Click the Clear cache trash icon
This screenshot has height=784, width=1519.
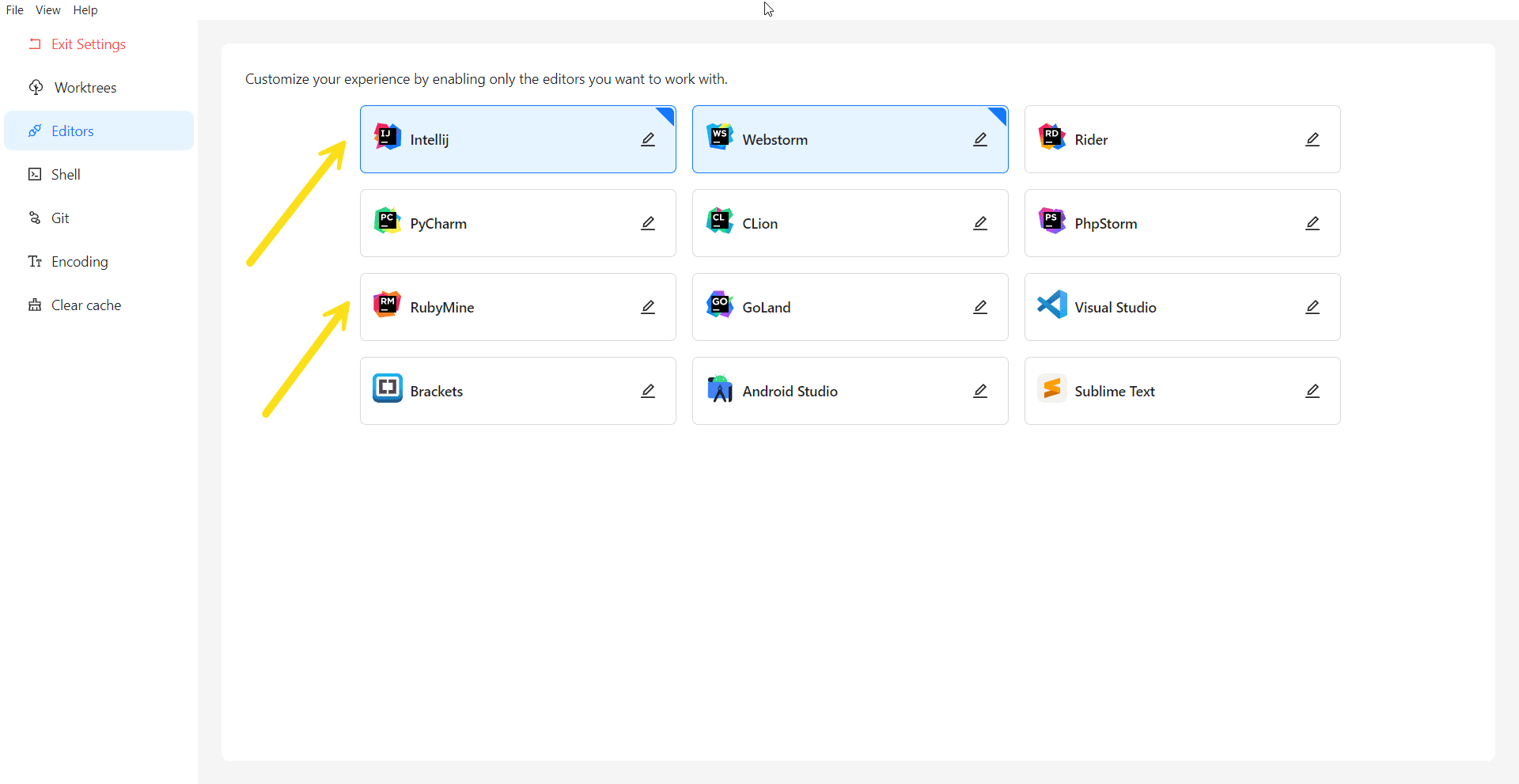(x=34, y=305)
